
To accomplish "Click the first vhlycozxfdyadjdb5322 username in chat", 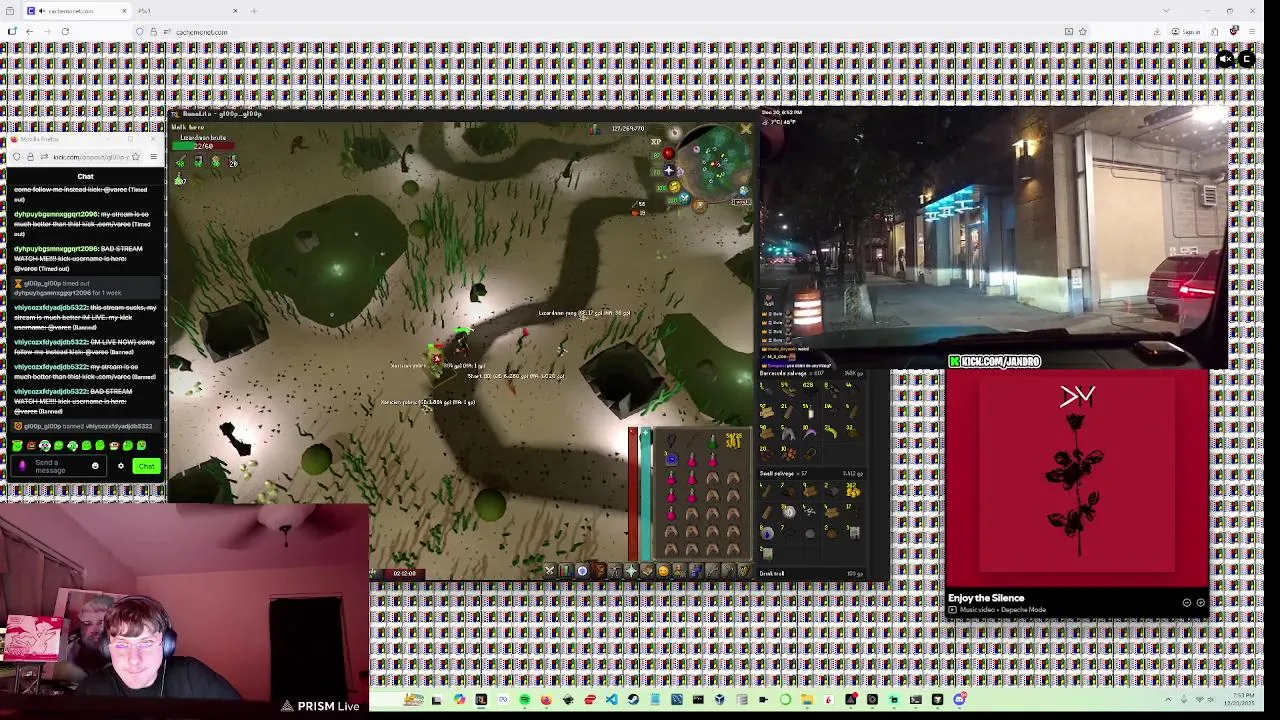I will 51,308.
